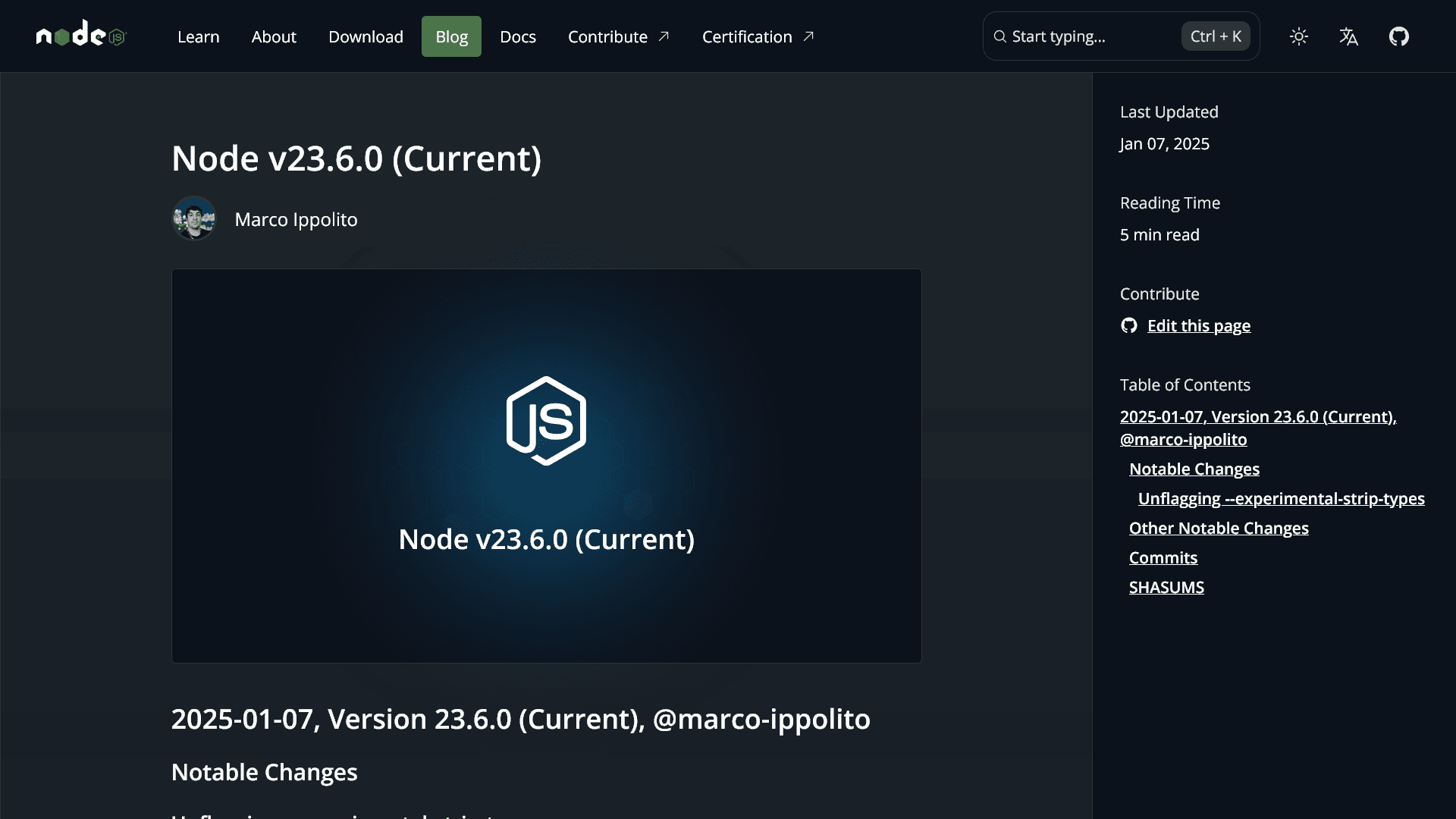This screenshot has width=1456, height=819.
Task: Click Marco Ippolito's avatar image
Action: (194, 218)
